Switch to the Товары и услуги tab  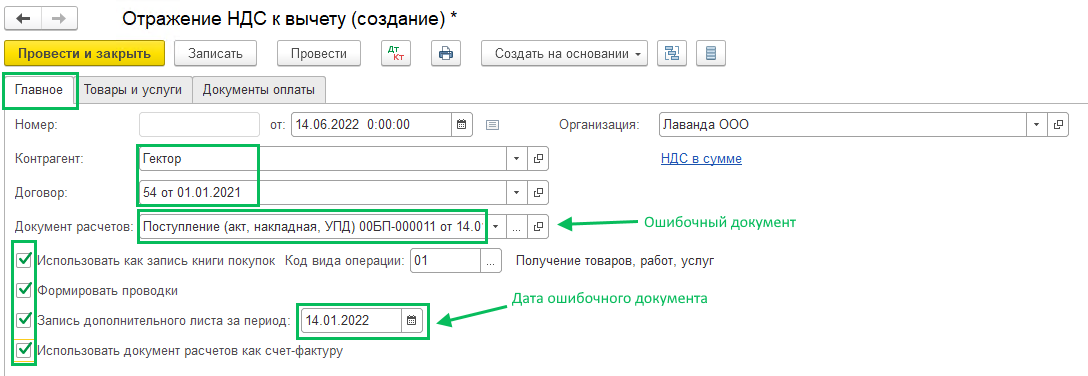coord(133,89)
